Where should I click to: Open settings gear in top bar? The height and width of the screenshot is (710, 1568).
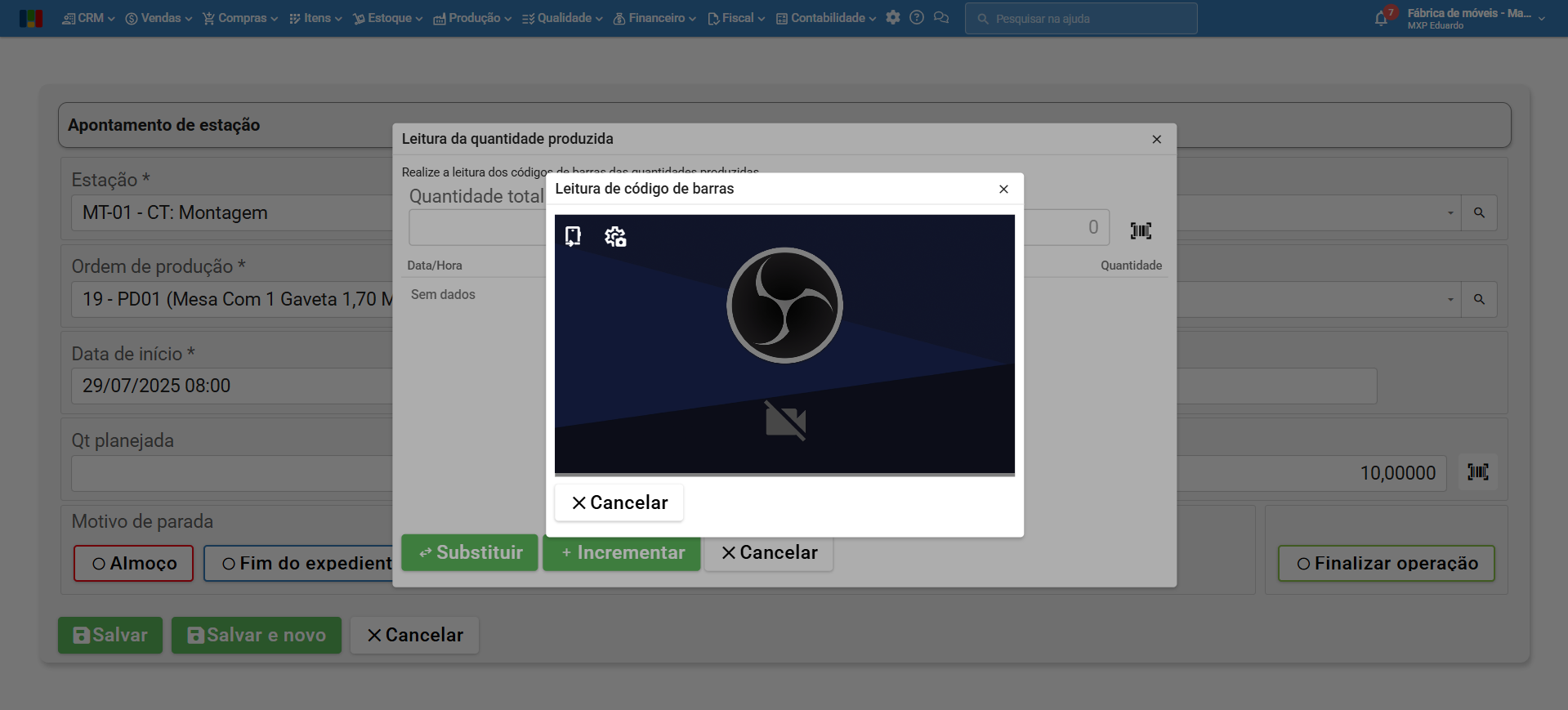(x=893, y=17)
